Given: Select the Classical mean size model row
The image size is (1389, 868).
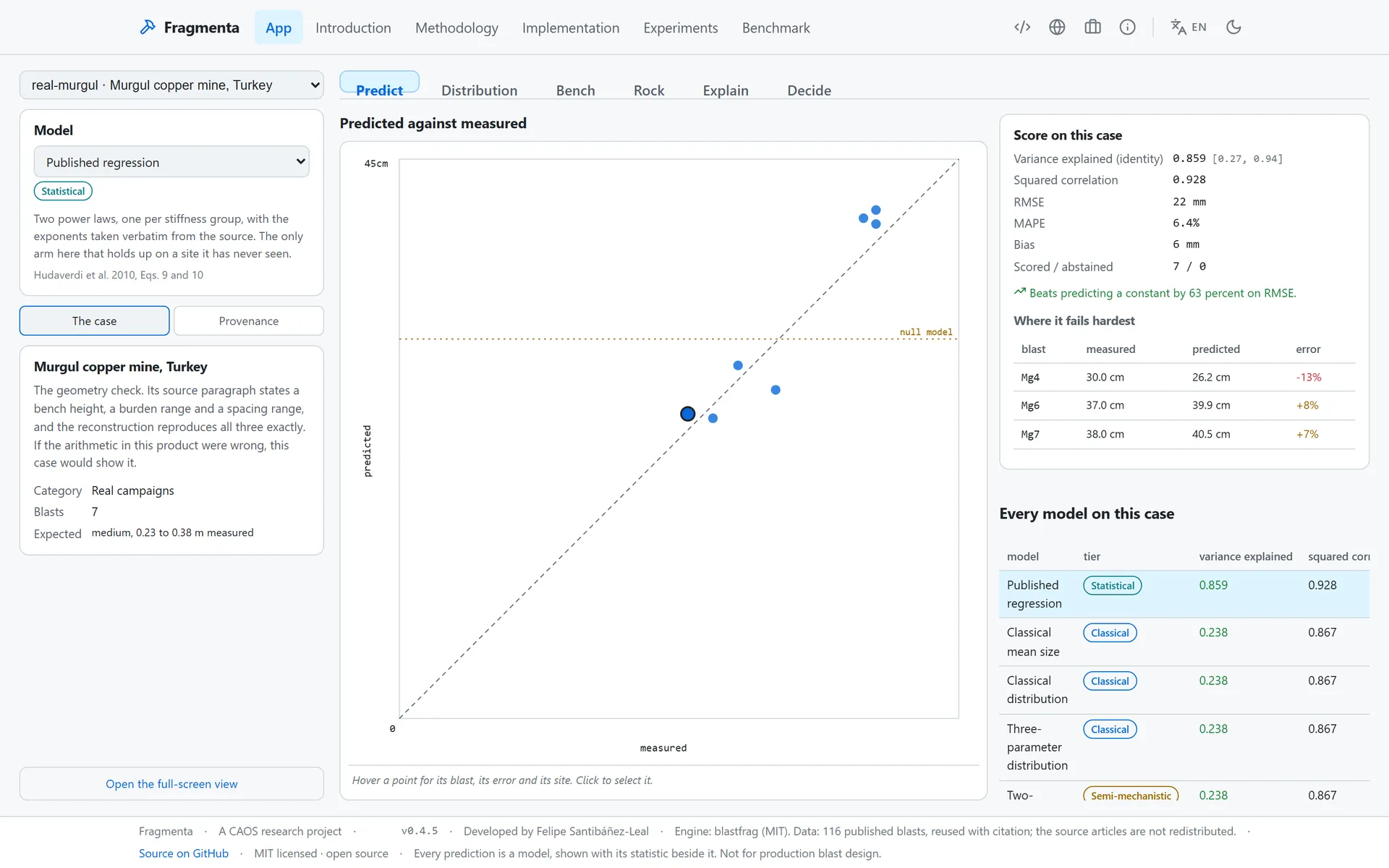Looking at the screenshot, I should click(1184, 642).
